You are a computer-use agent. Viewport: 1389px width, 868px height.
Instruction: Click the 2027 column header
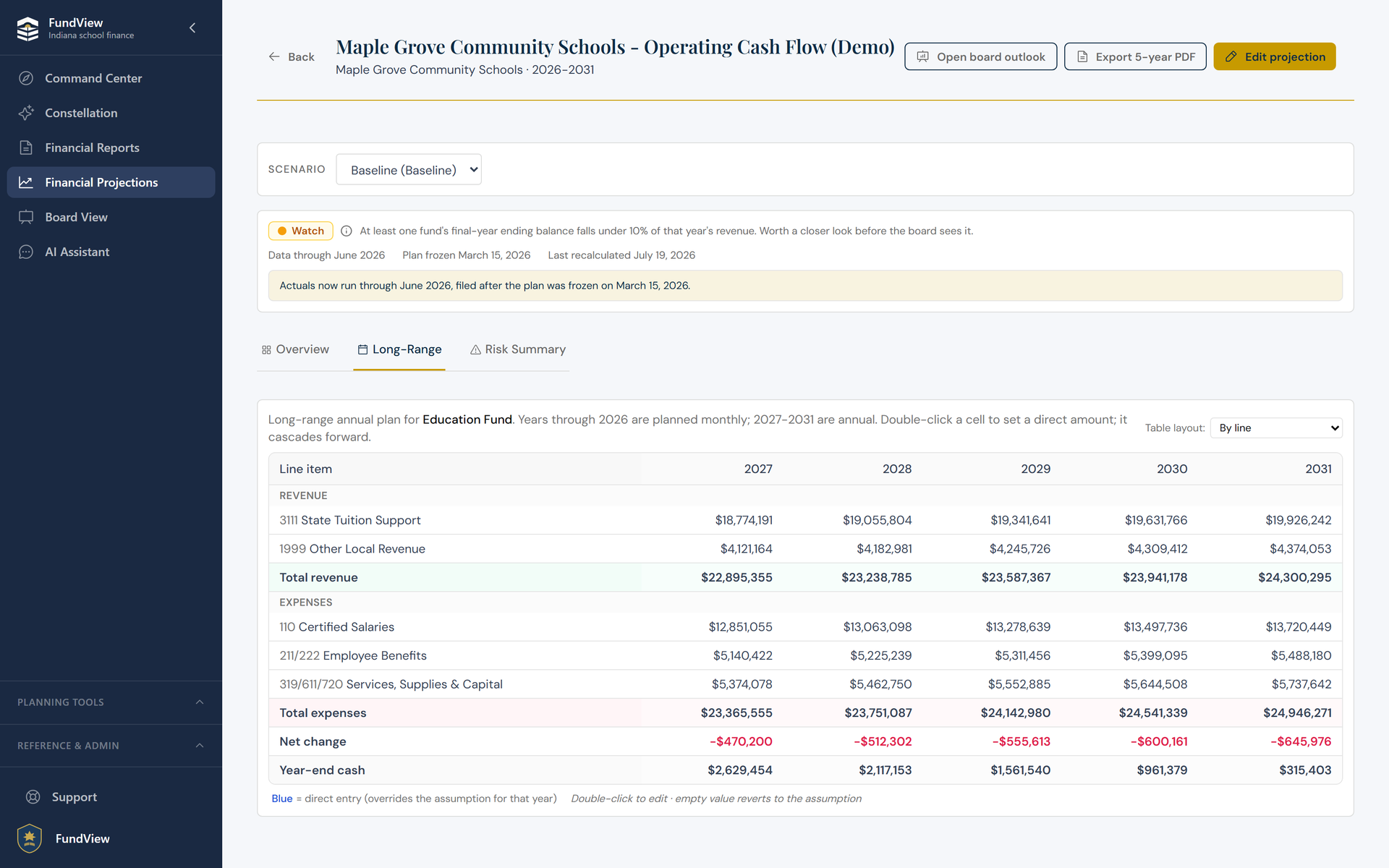point(758,469)
